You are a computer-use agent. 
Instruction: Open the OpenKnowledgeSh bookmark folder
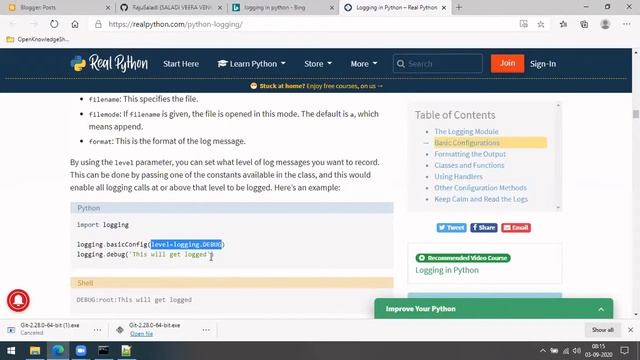click(38, 39)
